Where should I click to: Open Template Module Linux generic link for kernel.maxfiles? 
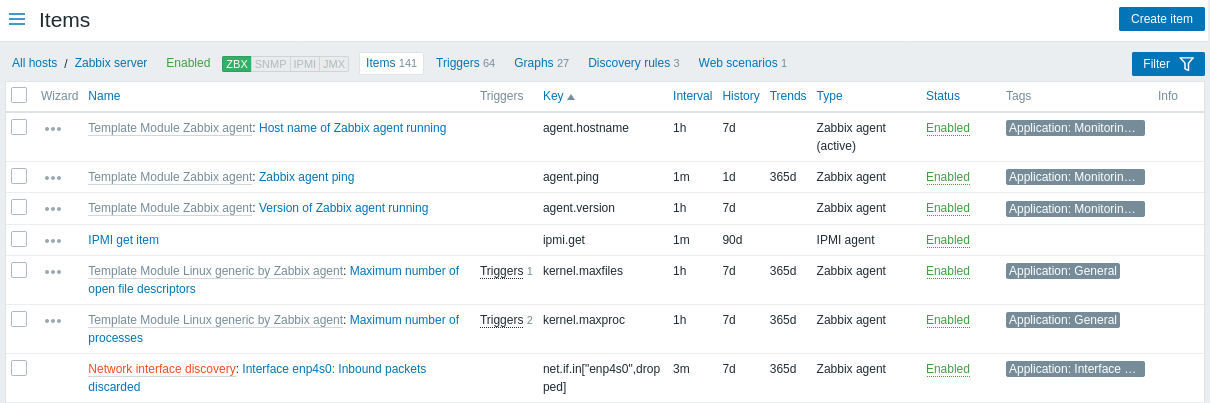pos(216,271)
